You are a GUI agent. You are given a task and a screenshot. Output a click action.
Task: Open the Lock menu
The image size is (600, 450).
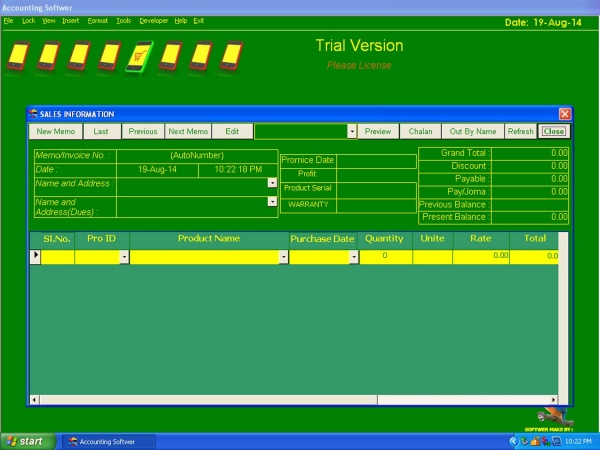(28, 21)
